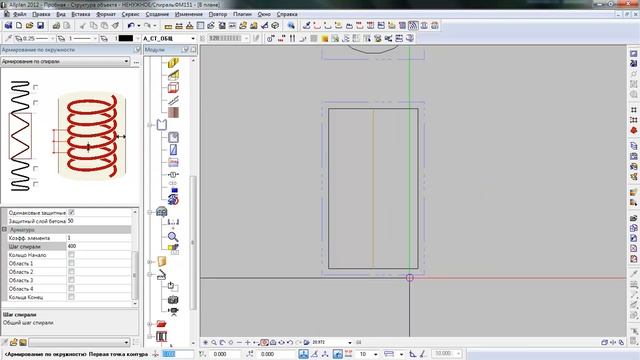
Task: Tick the top checkbox beside spiral diagram
Action: (36, 87)
